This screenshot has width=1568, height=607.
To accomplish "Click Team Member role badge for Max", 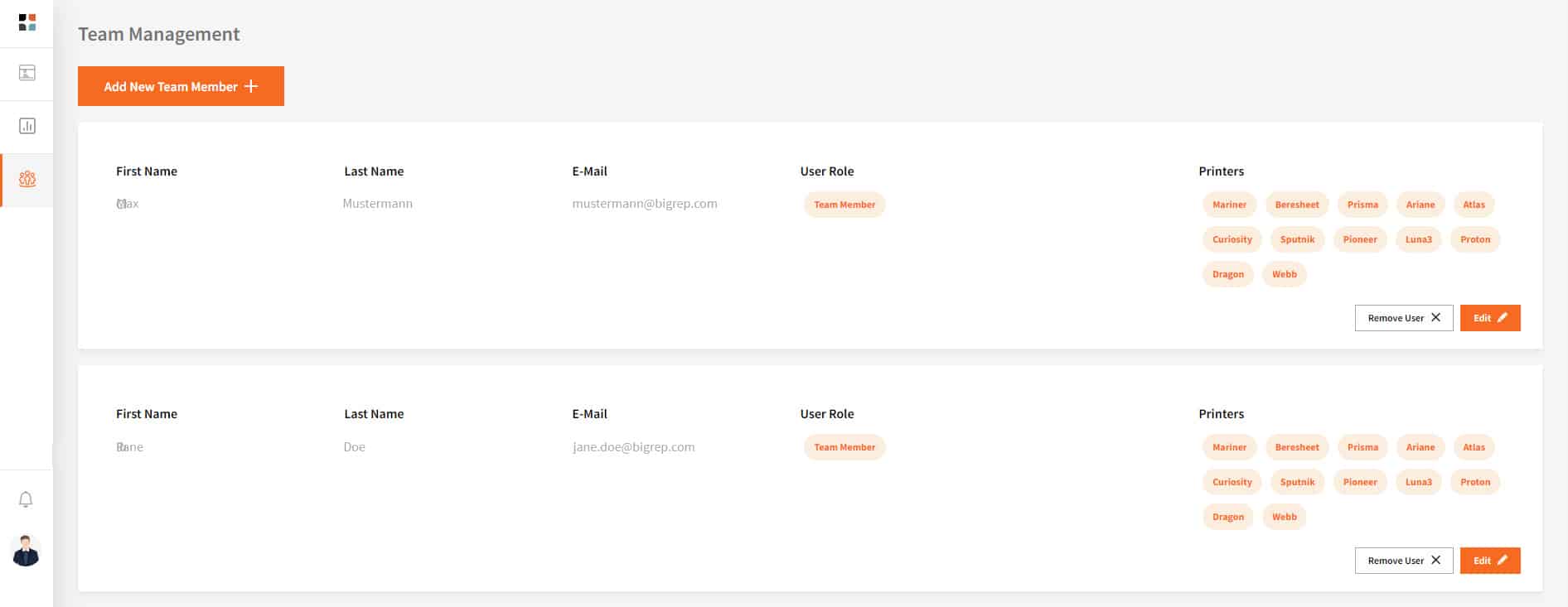I will (x=844, y=205).
